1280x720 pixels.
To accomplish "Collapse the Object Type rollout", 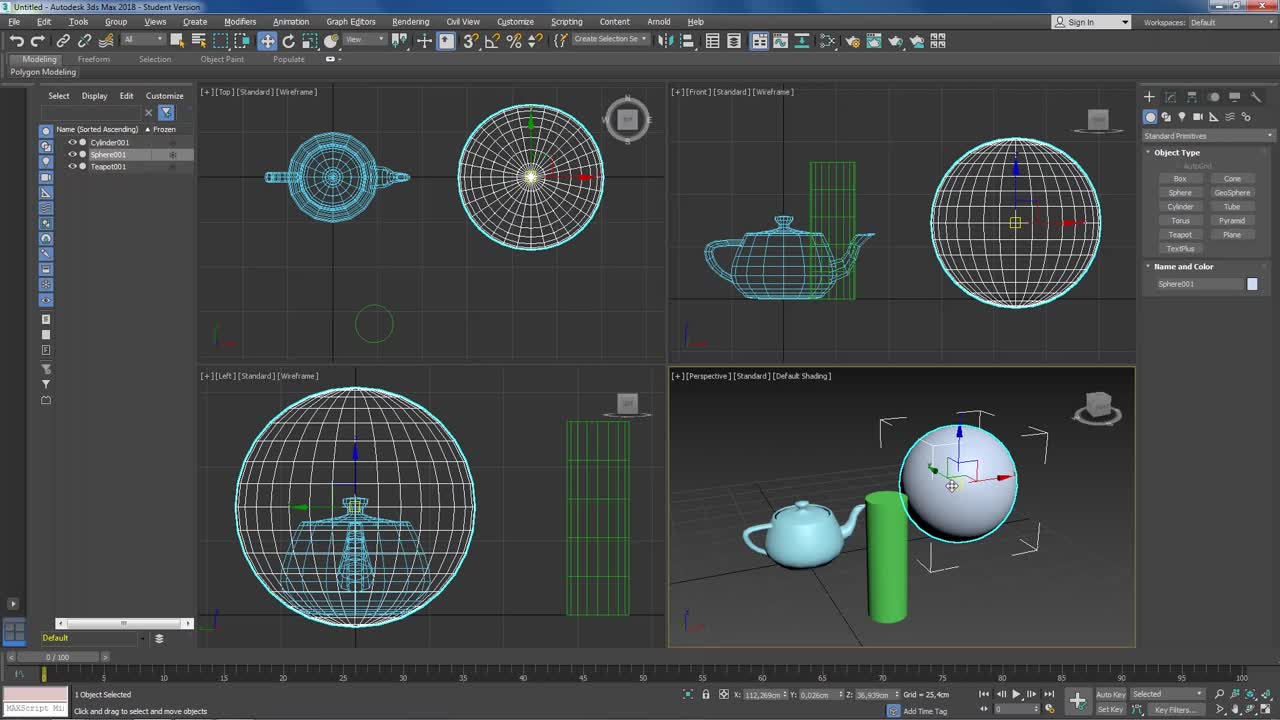I will (1176, 153).
